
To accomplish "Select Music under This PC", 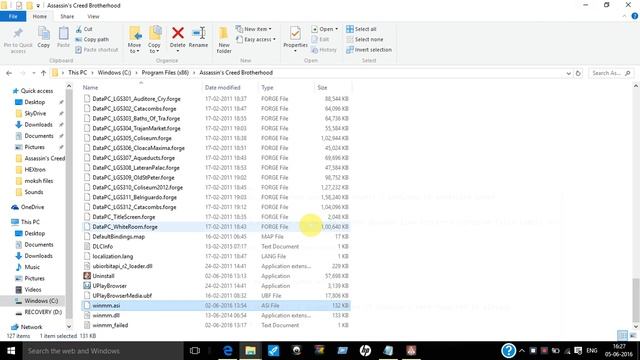I will [32, 267].
